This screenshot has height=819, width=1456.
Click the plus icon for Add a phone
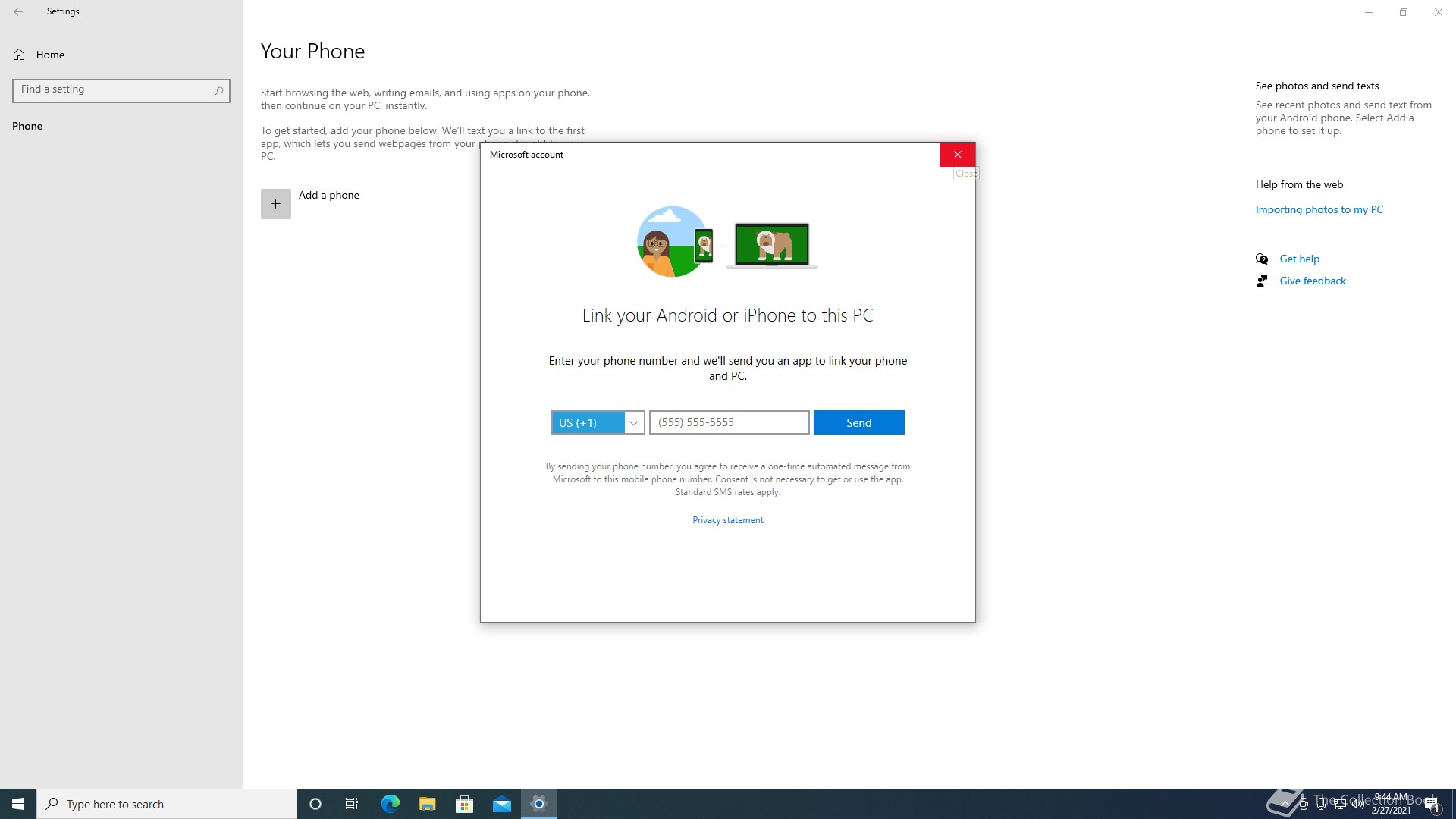(x=276, y=204)
